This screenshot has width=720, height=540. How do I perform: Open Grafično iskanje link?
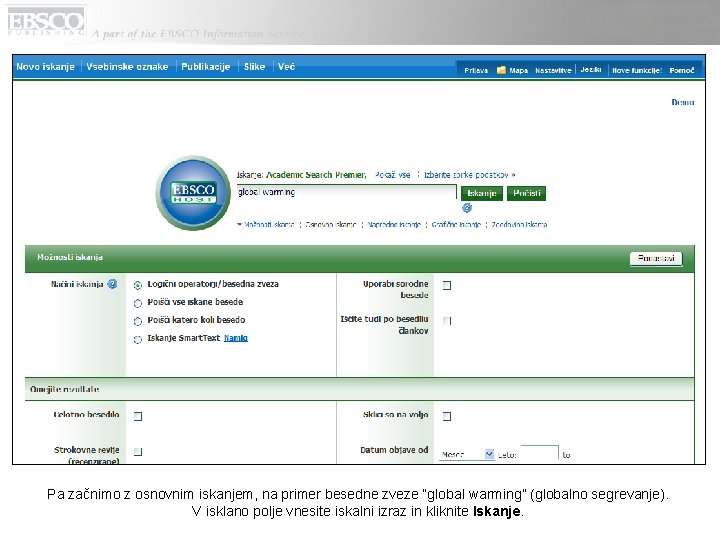pyautogui.click(x=456, y=225)
